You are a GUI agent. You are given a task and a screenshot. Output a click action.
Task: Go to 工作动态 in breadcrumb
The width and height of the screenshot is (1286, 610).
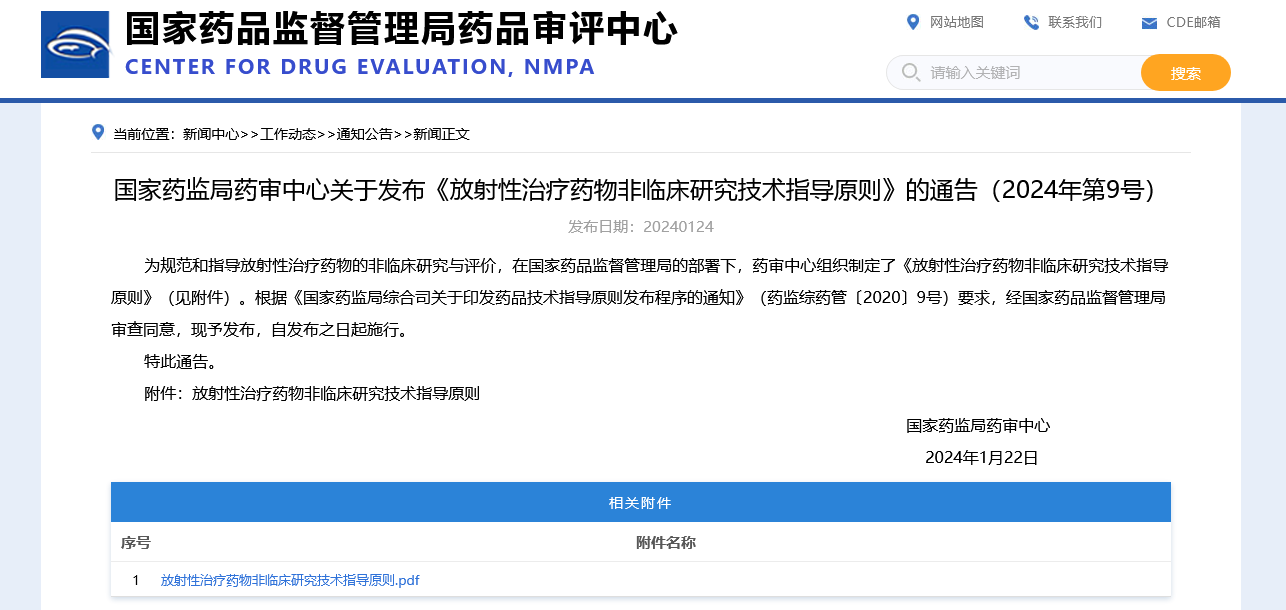pos(288,134)
